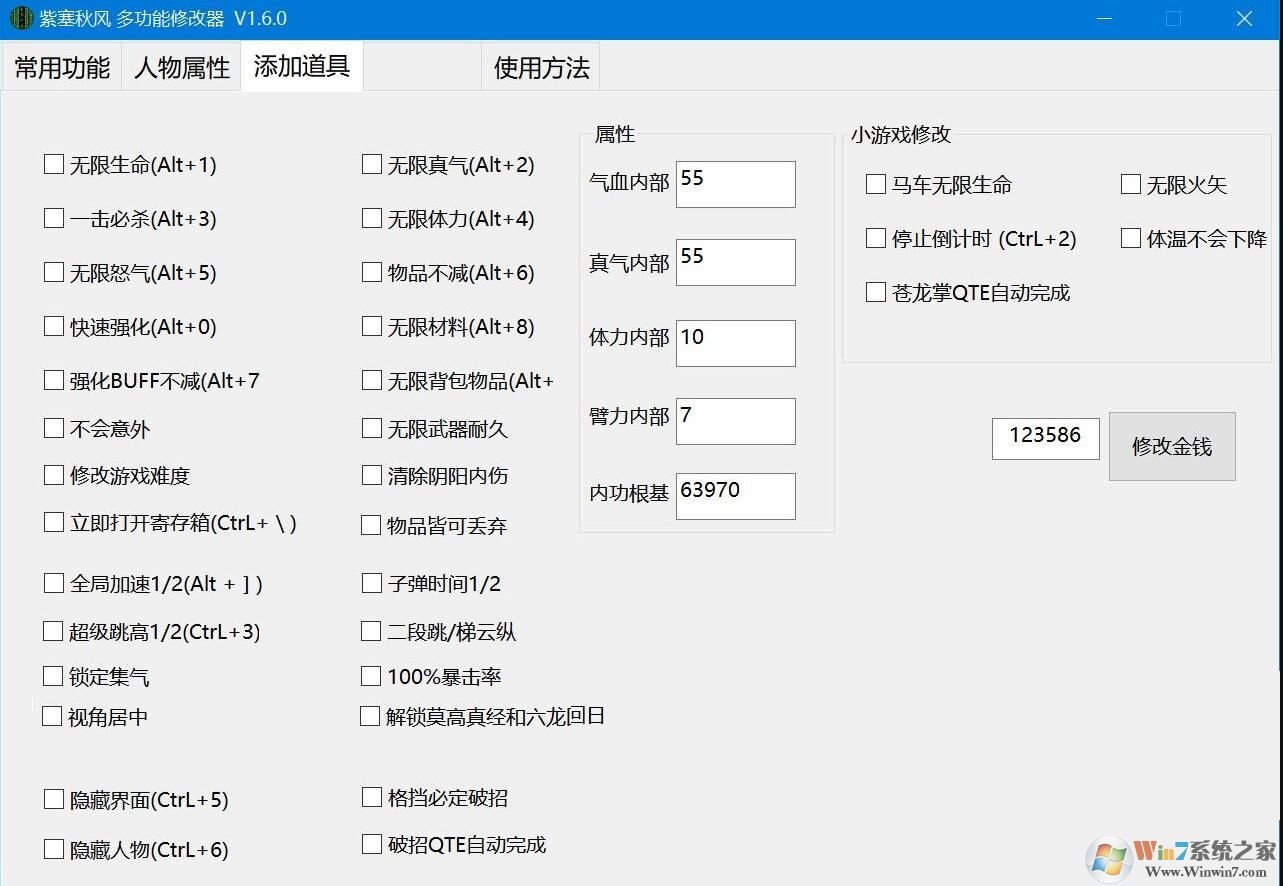The image size is (1283, 886).
Task: Toggle 苍龙掌QTE自动完成
Action: tap(875, 292)
